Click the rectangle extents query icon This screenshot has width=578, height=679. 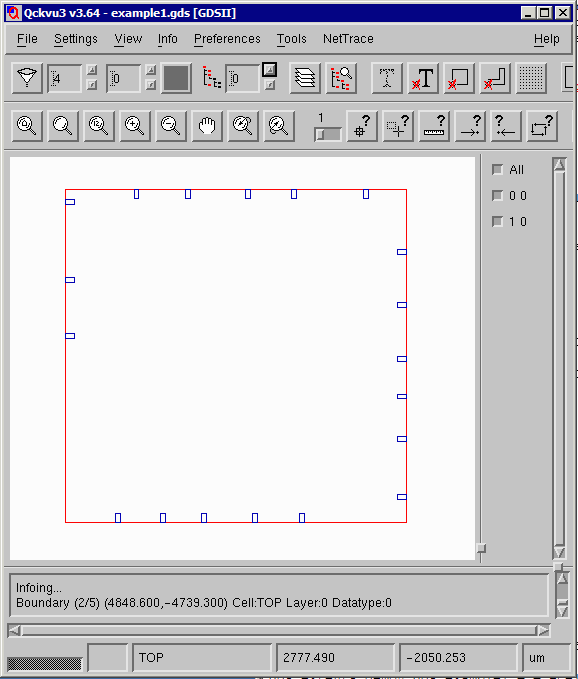tap(542, 126)
